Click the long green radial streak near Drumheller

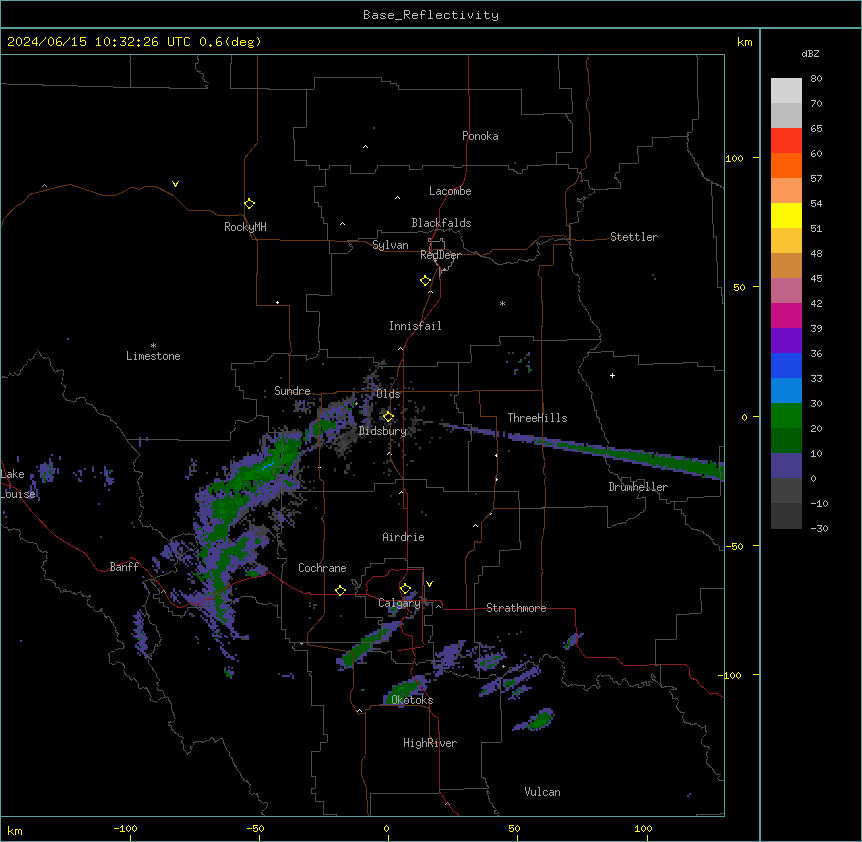coord(618,452)
